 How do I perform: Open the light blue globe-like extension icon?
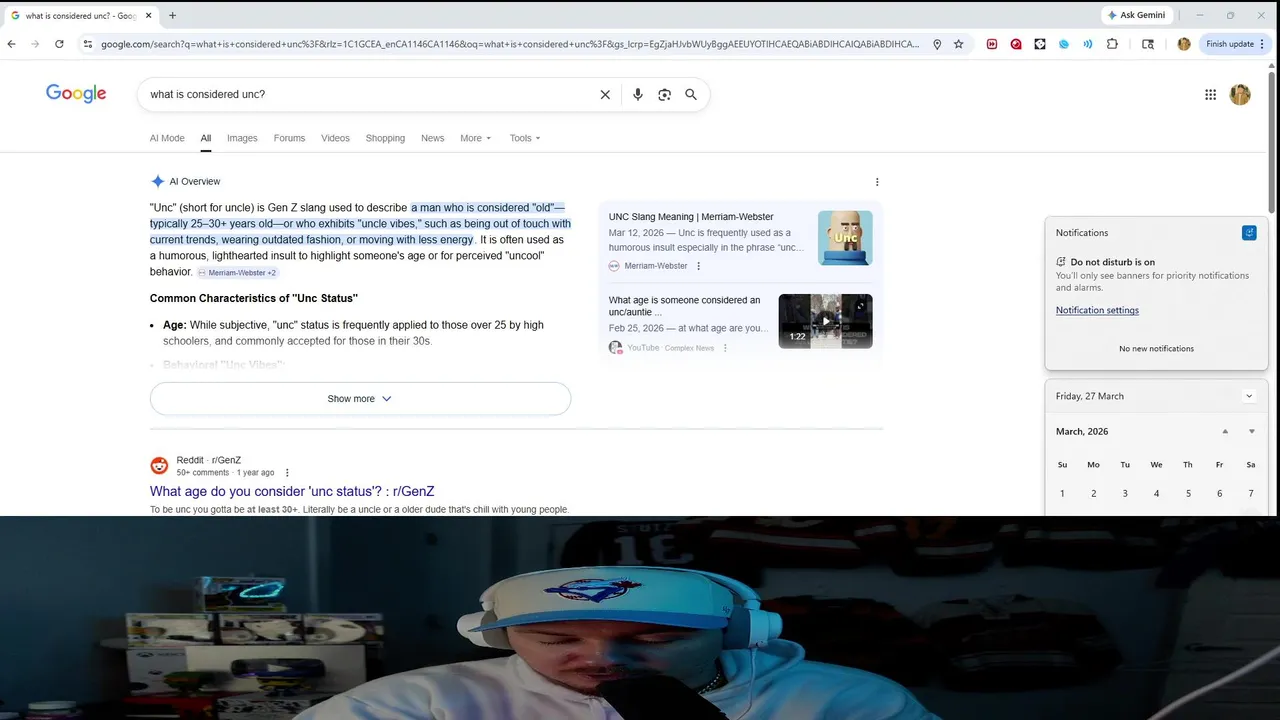[1064, 44]
